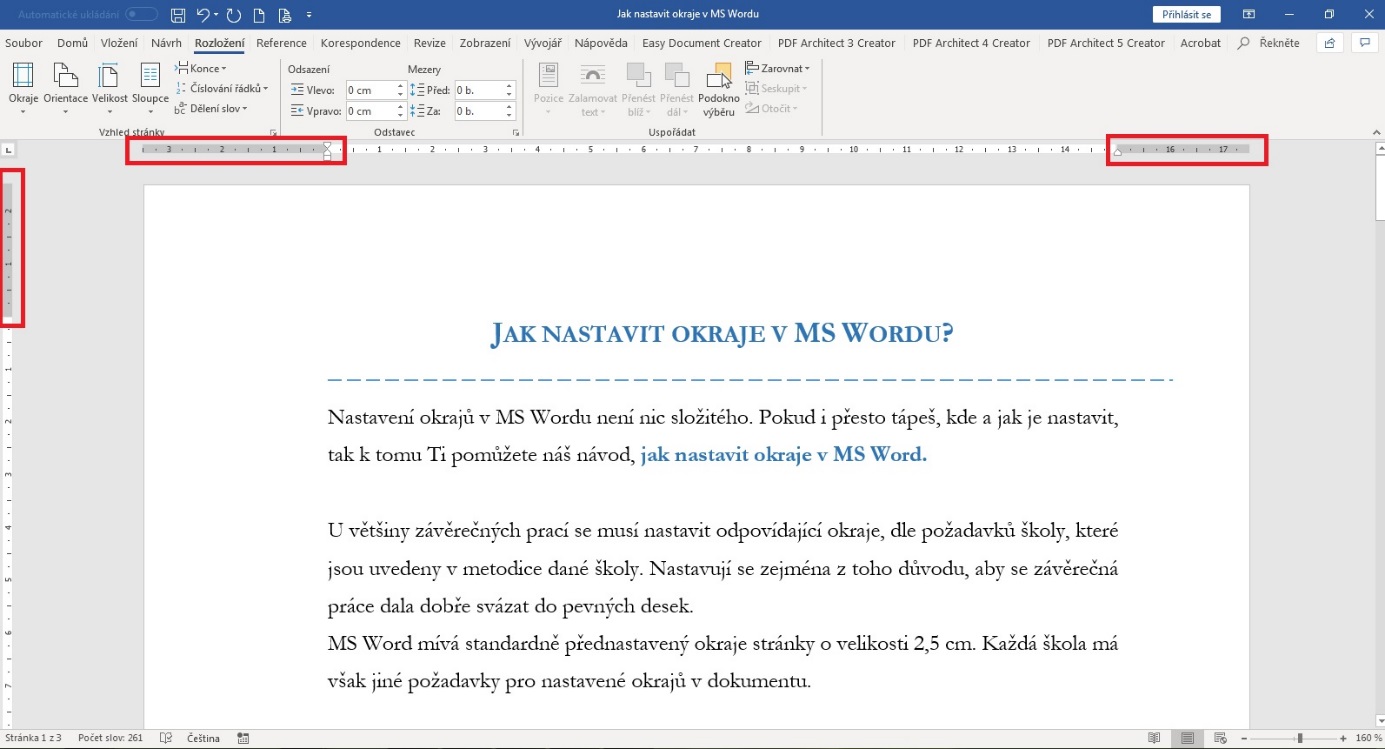Open the Orientace orientation menu
The width and height of the screenshot is (1385, 749).
click(65, 88)
